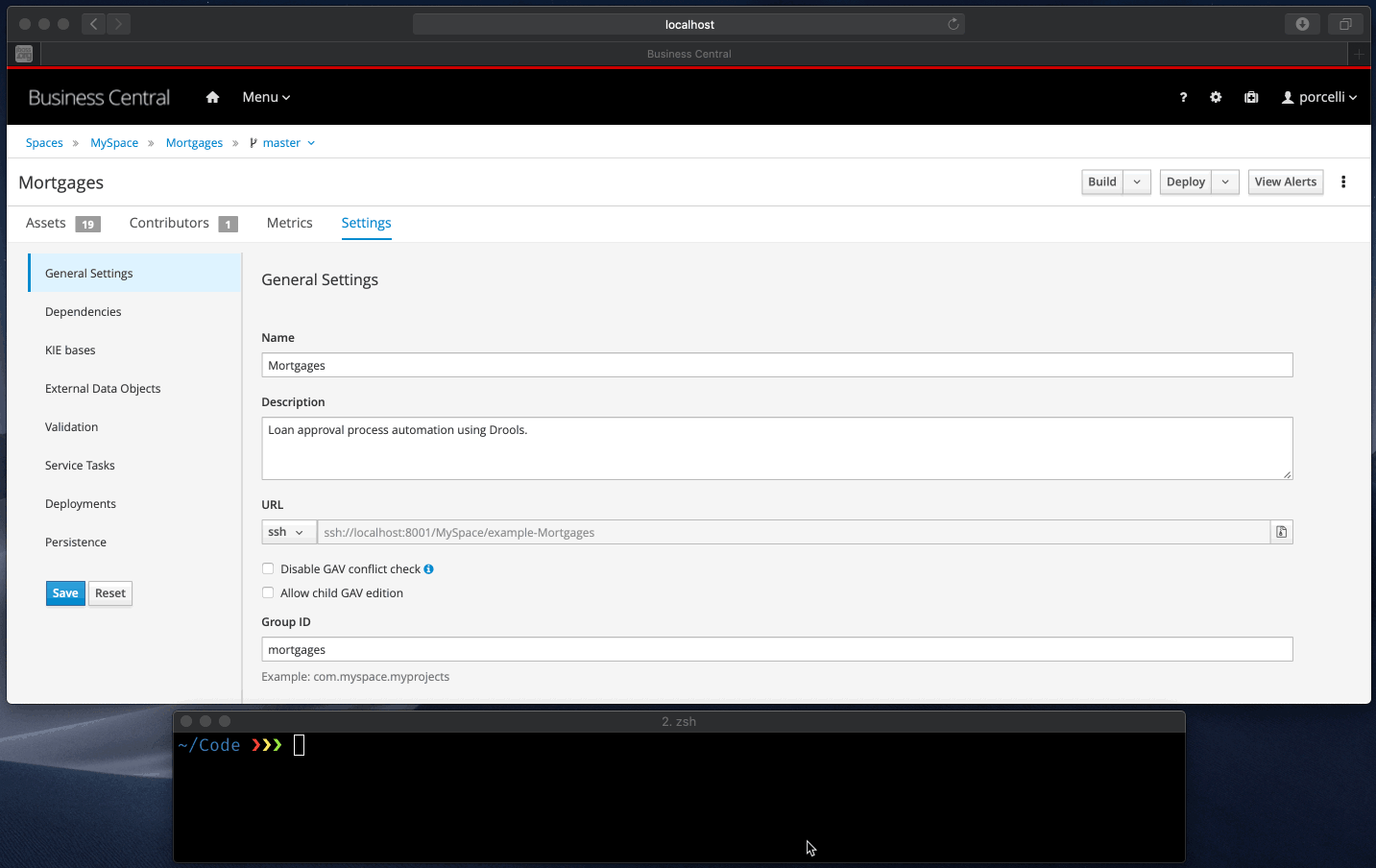This screenshot has height=868, width=1376.
Task: Click the info icon beside GAV conflict check
Action: pos(428,569)
